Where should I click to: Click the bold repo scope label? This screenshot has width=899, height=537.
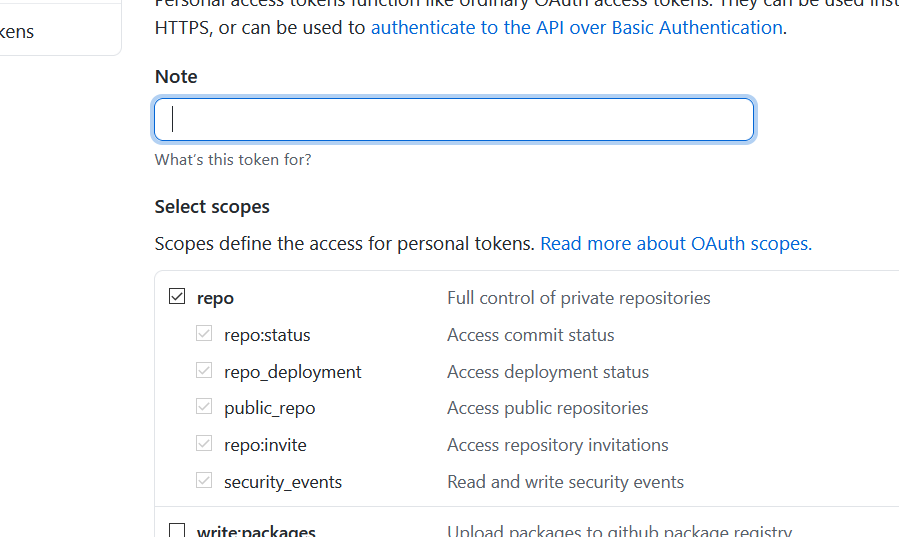215,298
